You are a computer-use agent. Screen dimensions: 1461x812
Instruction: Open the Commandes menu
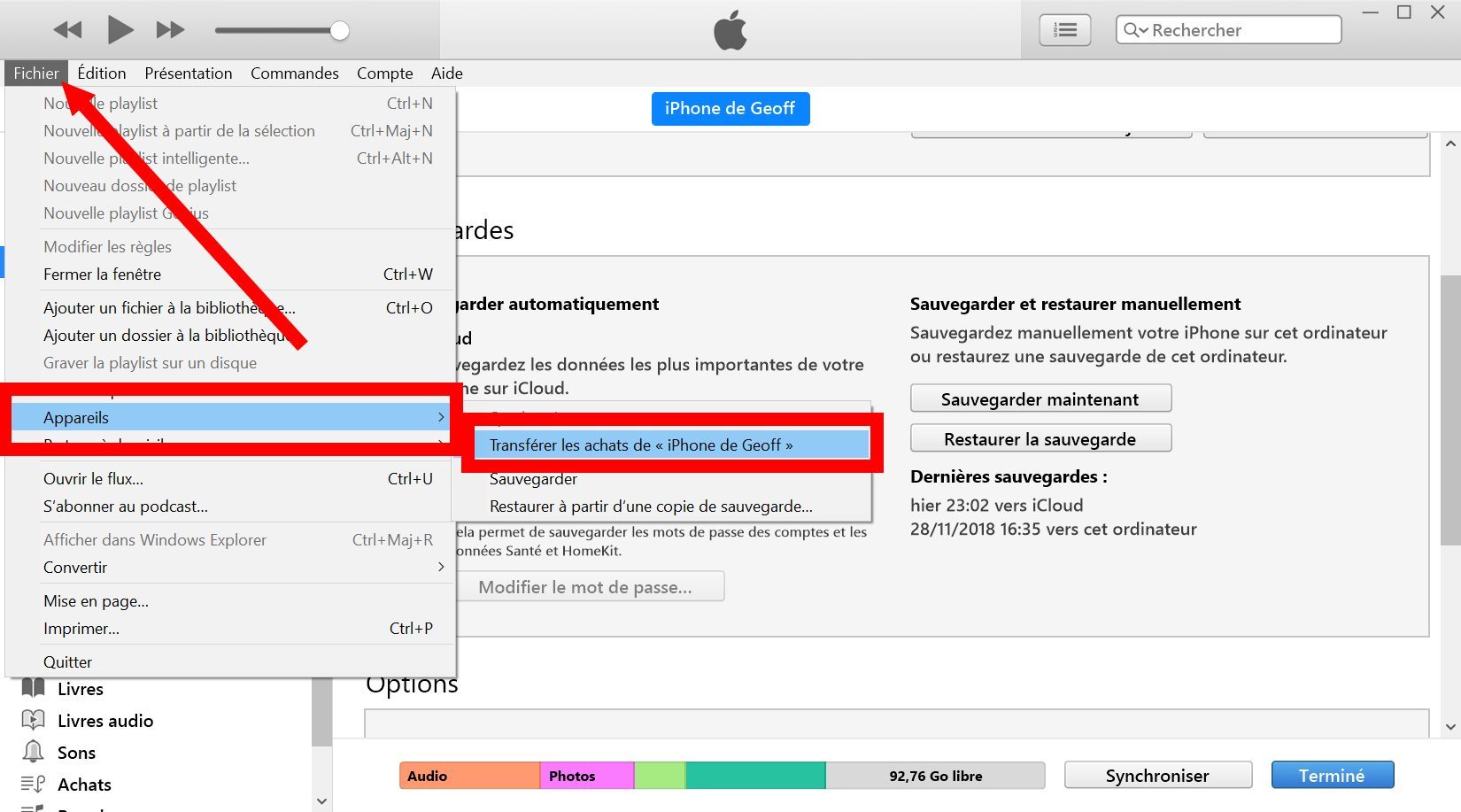pyautogui.click(x=295, y=73)
